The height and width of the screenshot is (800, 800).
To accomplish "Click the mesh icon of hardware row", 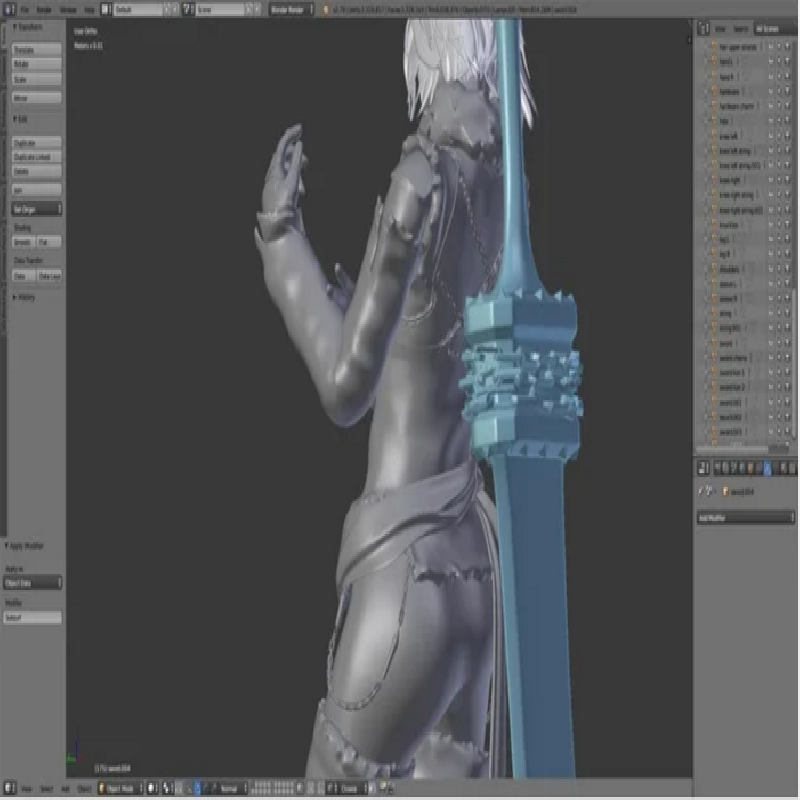I will 714,91.
